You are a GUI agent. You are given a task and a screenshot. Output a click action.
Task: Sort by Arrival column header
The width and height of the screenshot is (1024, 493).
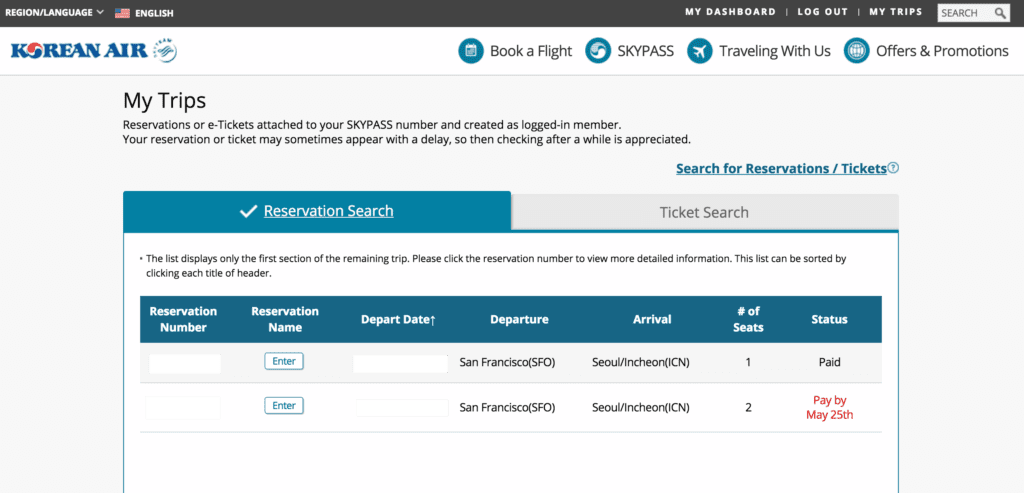point(652,319)
